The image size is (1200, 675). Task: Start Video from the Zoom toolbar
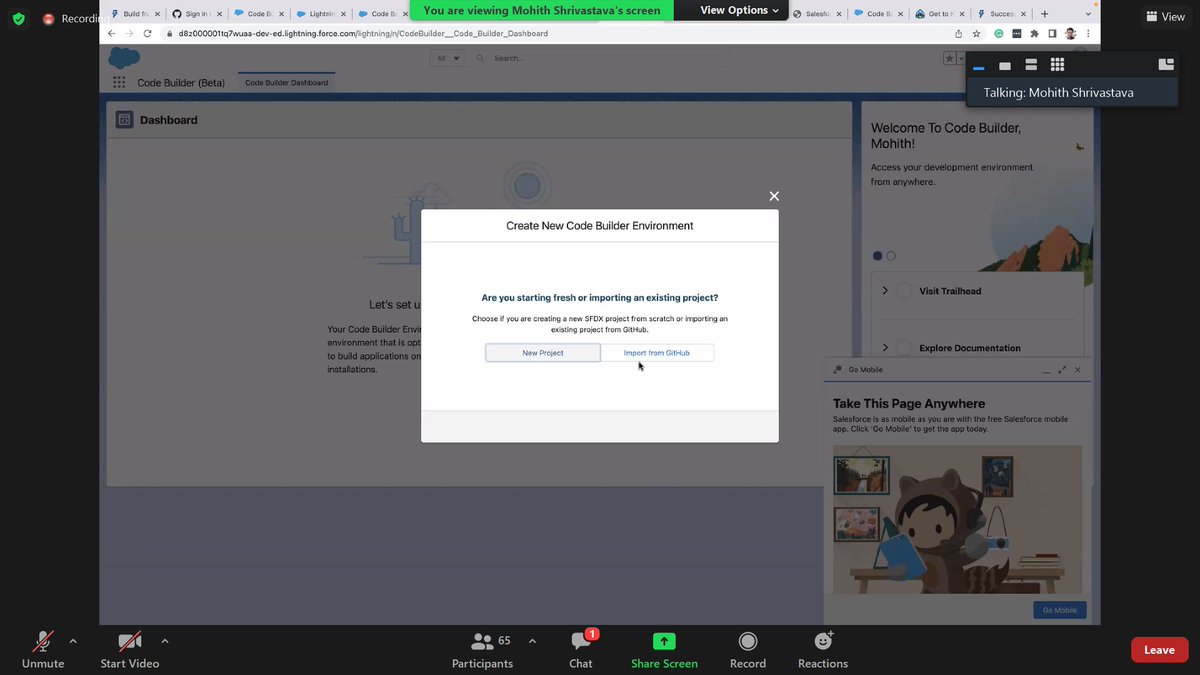(130, 649)
